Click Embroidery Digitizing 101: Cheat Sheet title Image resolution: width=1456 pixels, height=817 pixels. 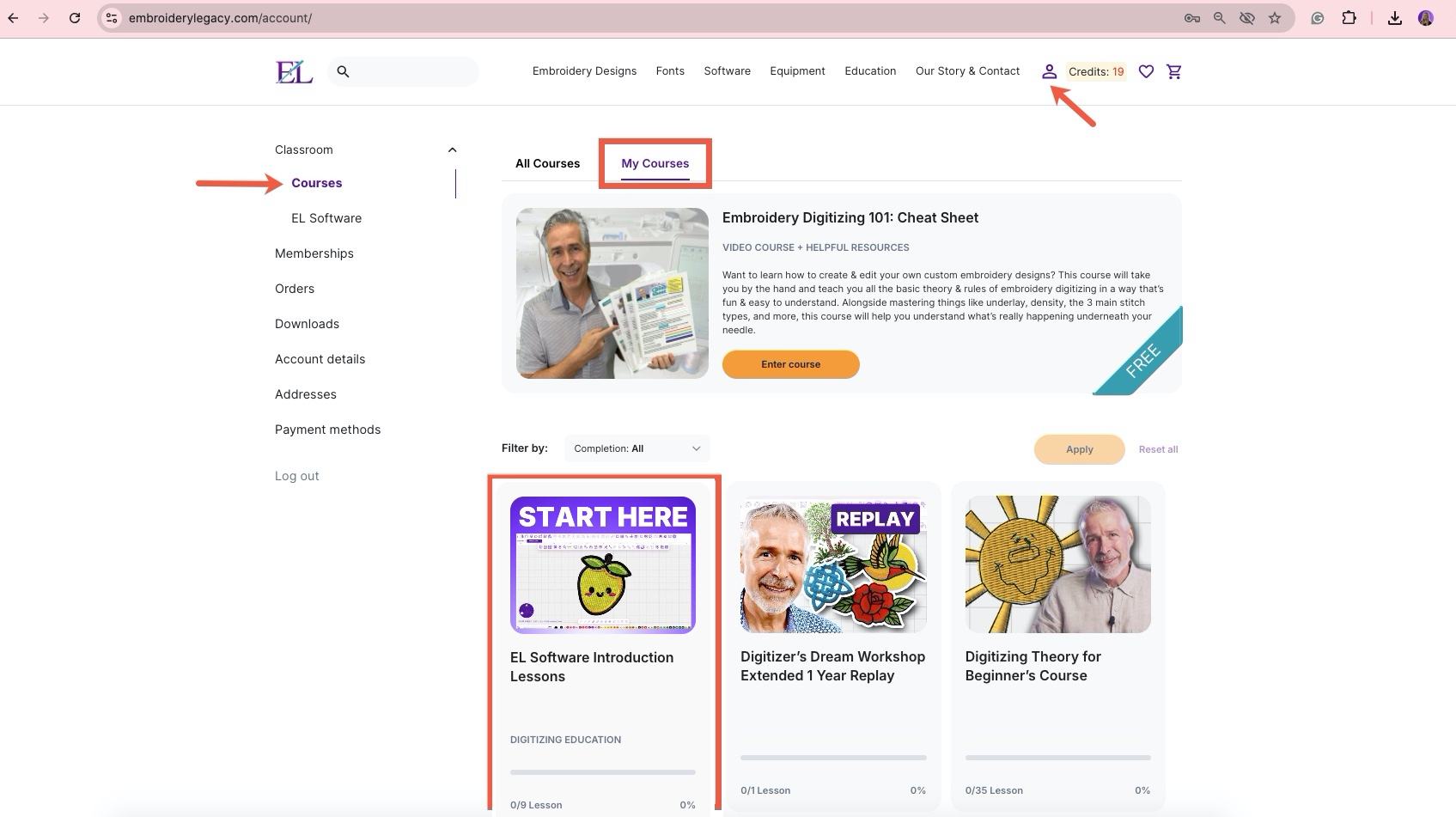point(850,217)
